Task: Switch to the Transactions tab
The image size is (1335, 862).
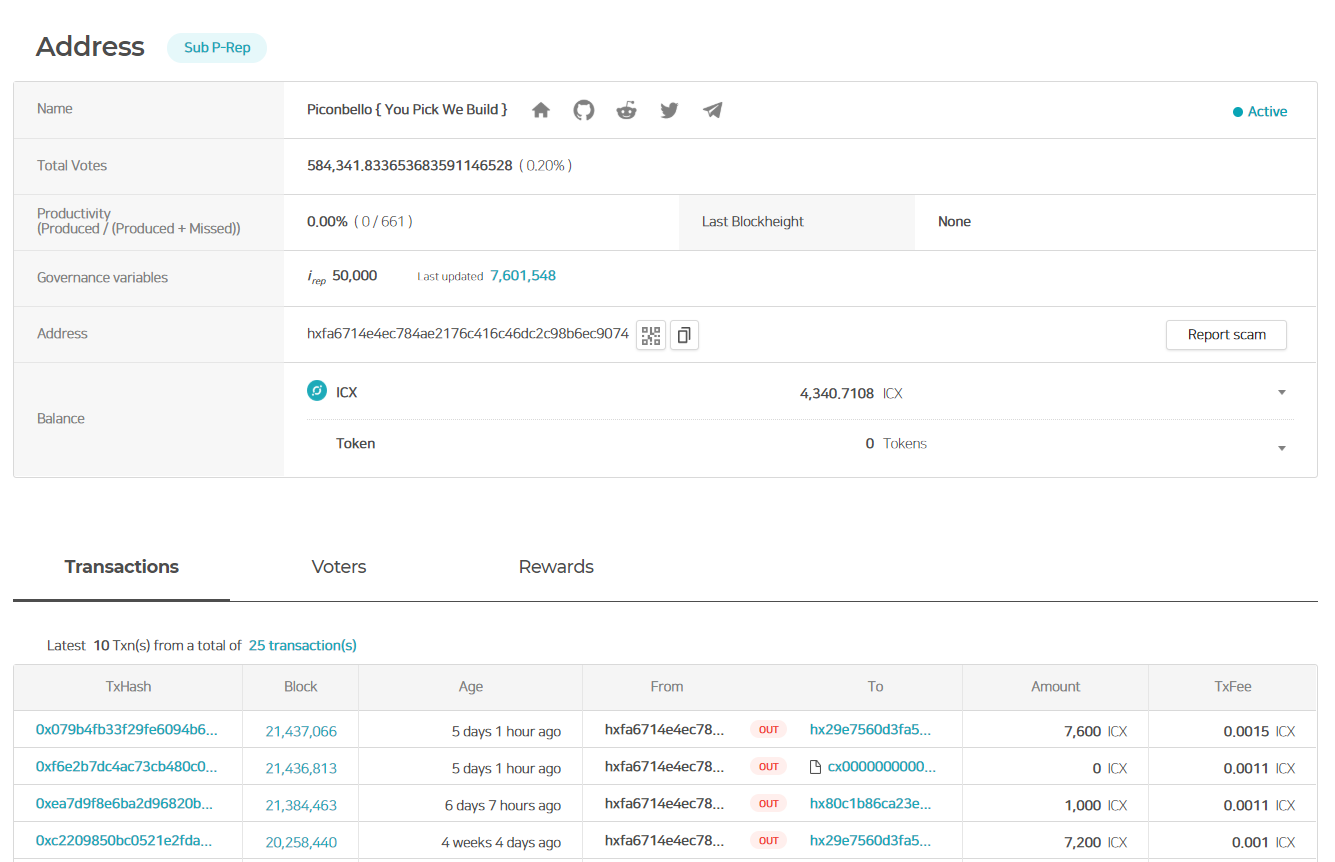Action: [x=122, y=567]
